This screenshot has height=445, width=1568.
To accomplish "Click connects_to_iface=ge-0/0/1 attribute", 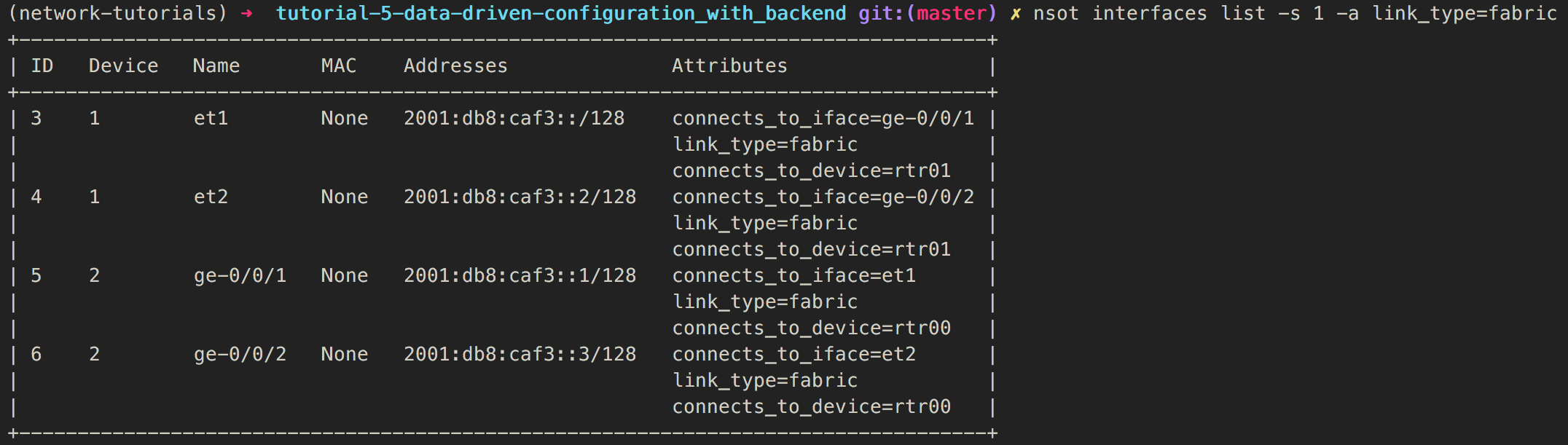I will coord(823,118).
